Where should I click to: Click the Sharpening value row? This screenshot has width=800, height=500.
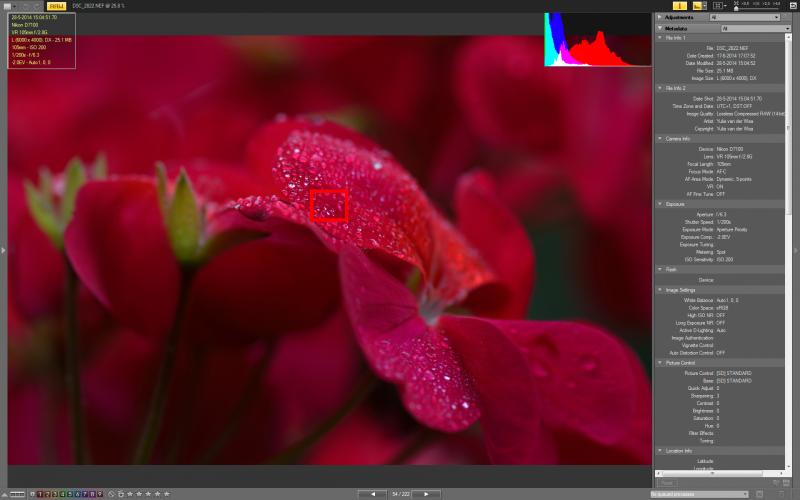point(720,396)
